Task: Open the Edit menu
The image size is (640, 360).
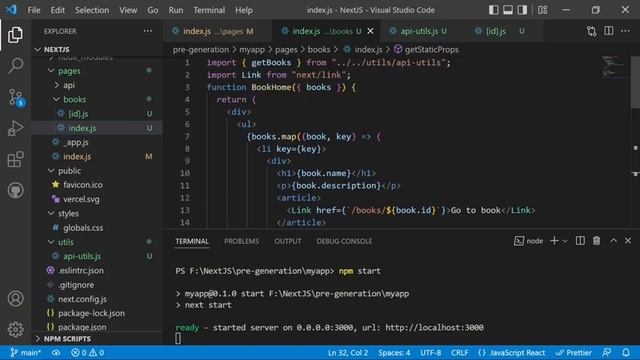Action: click(x=58, y=10)
